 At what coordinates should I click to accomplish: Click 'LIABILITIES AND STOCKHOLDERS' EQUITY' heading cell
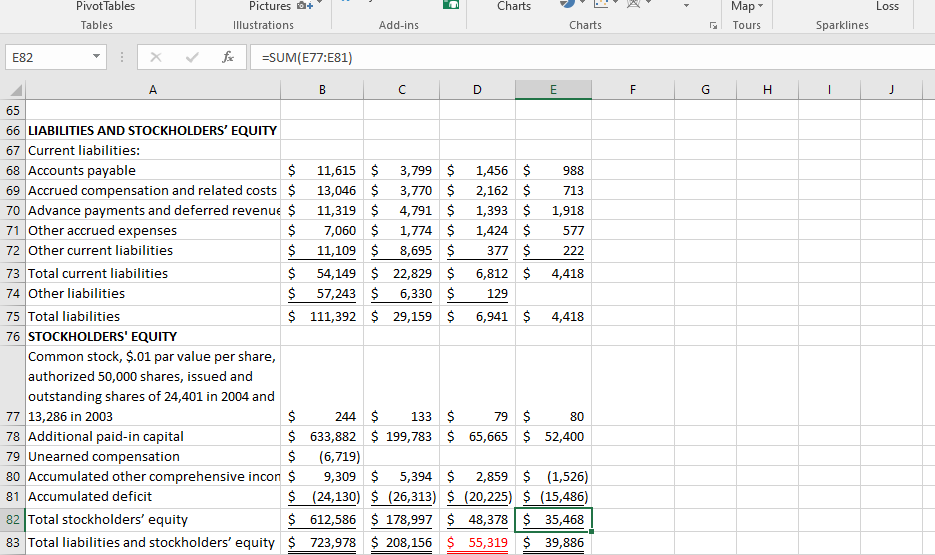click(x=153, y=131)
